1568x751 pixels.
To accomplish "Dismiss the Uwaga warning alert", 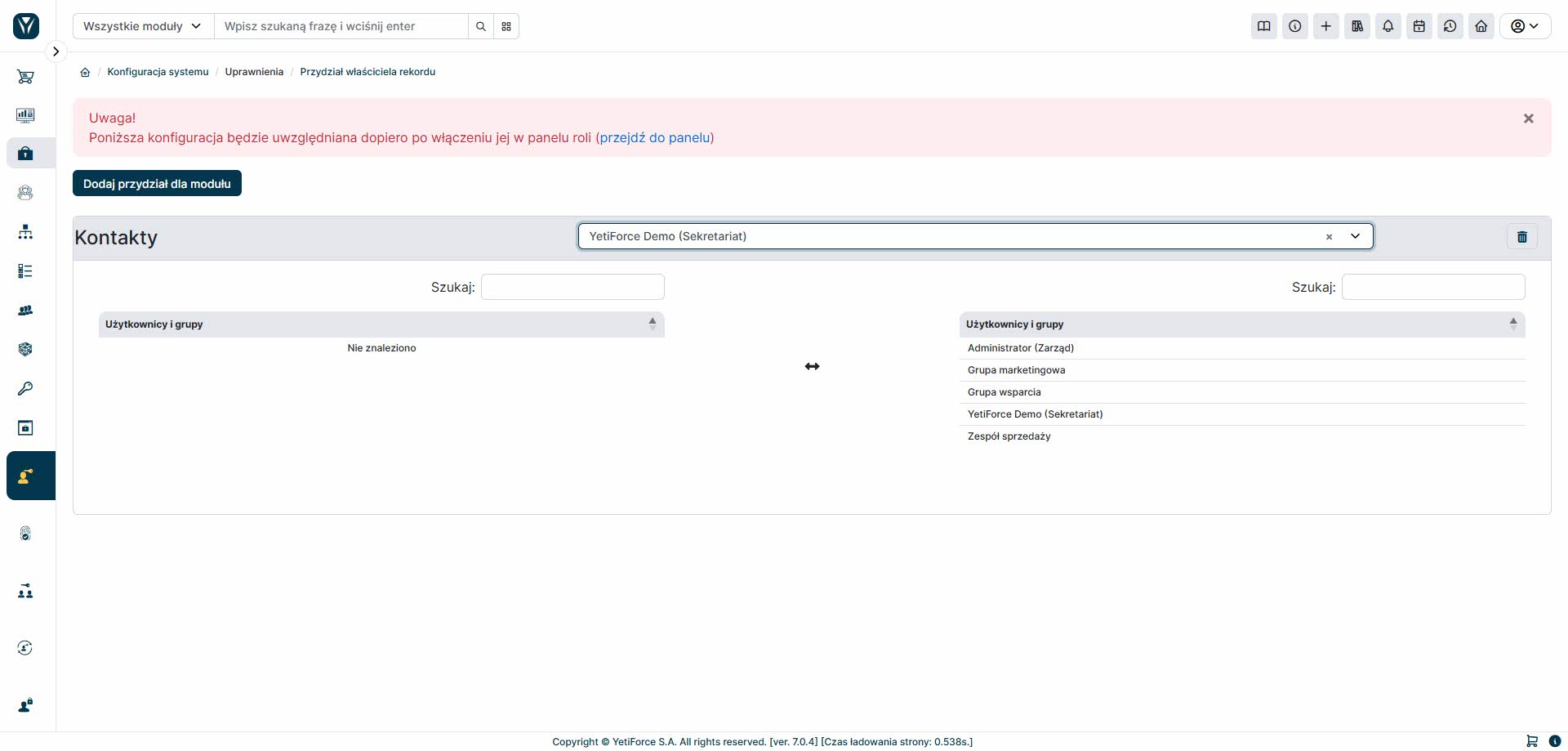I will pos(1529,118).
